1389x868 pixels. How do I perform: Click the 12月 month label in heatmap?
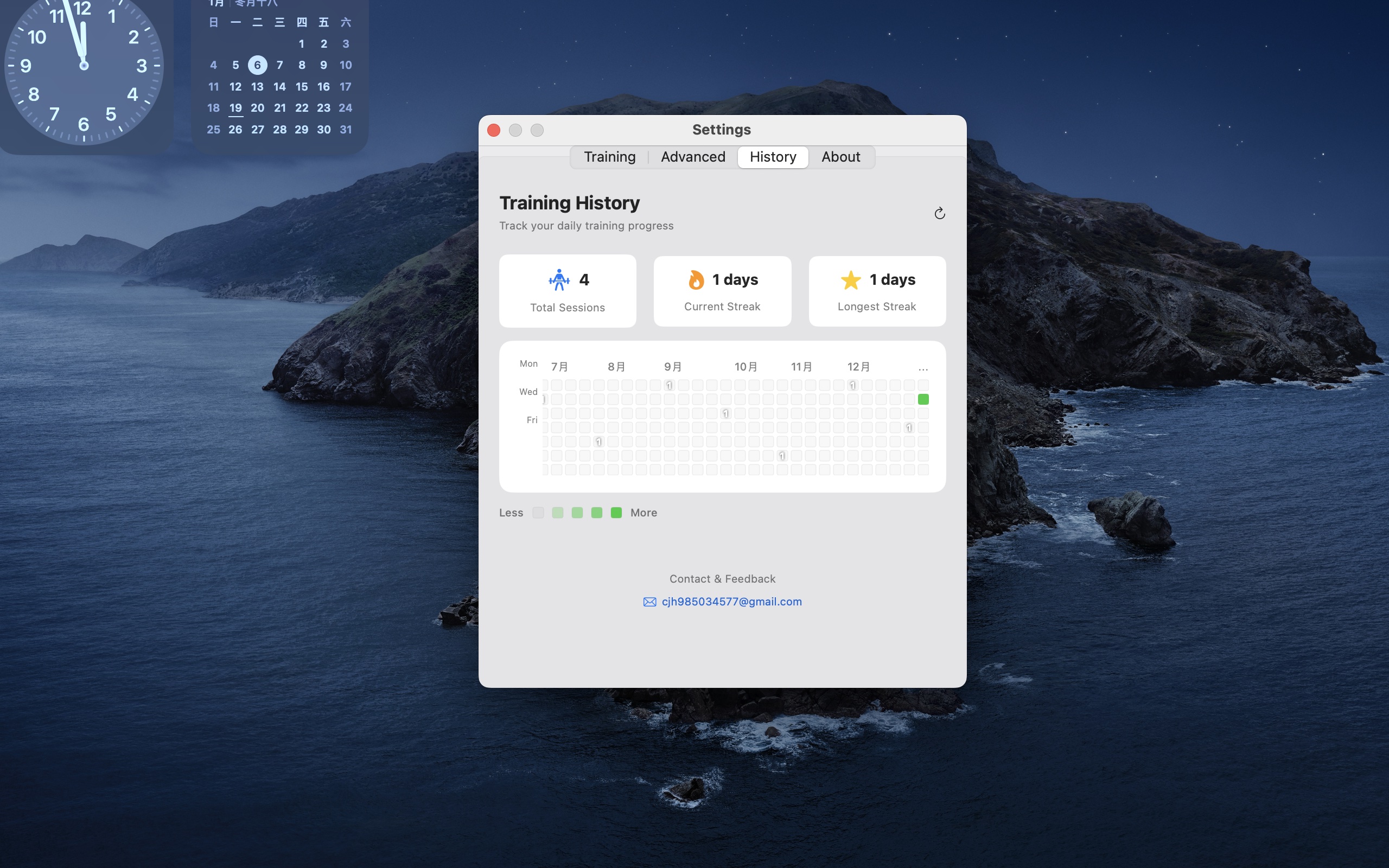[x=859, y=367]
